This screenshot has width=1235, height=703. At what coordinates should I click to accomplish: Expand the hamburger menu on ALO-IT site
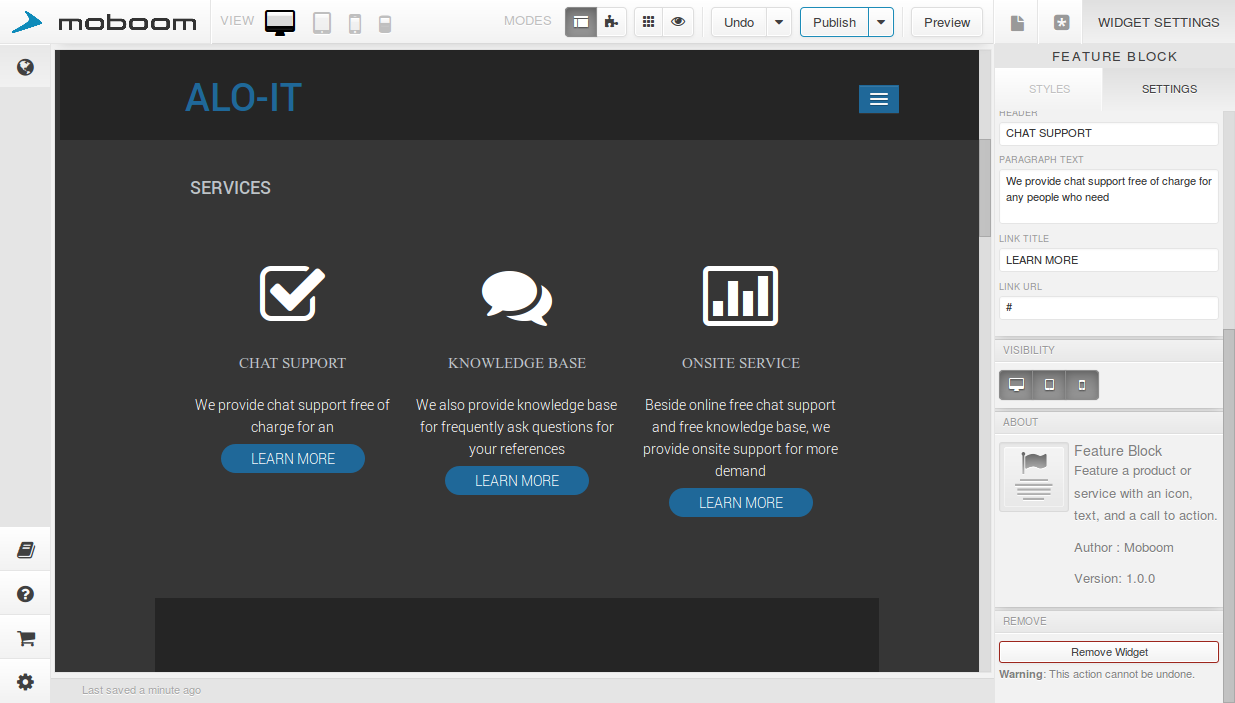878,99
